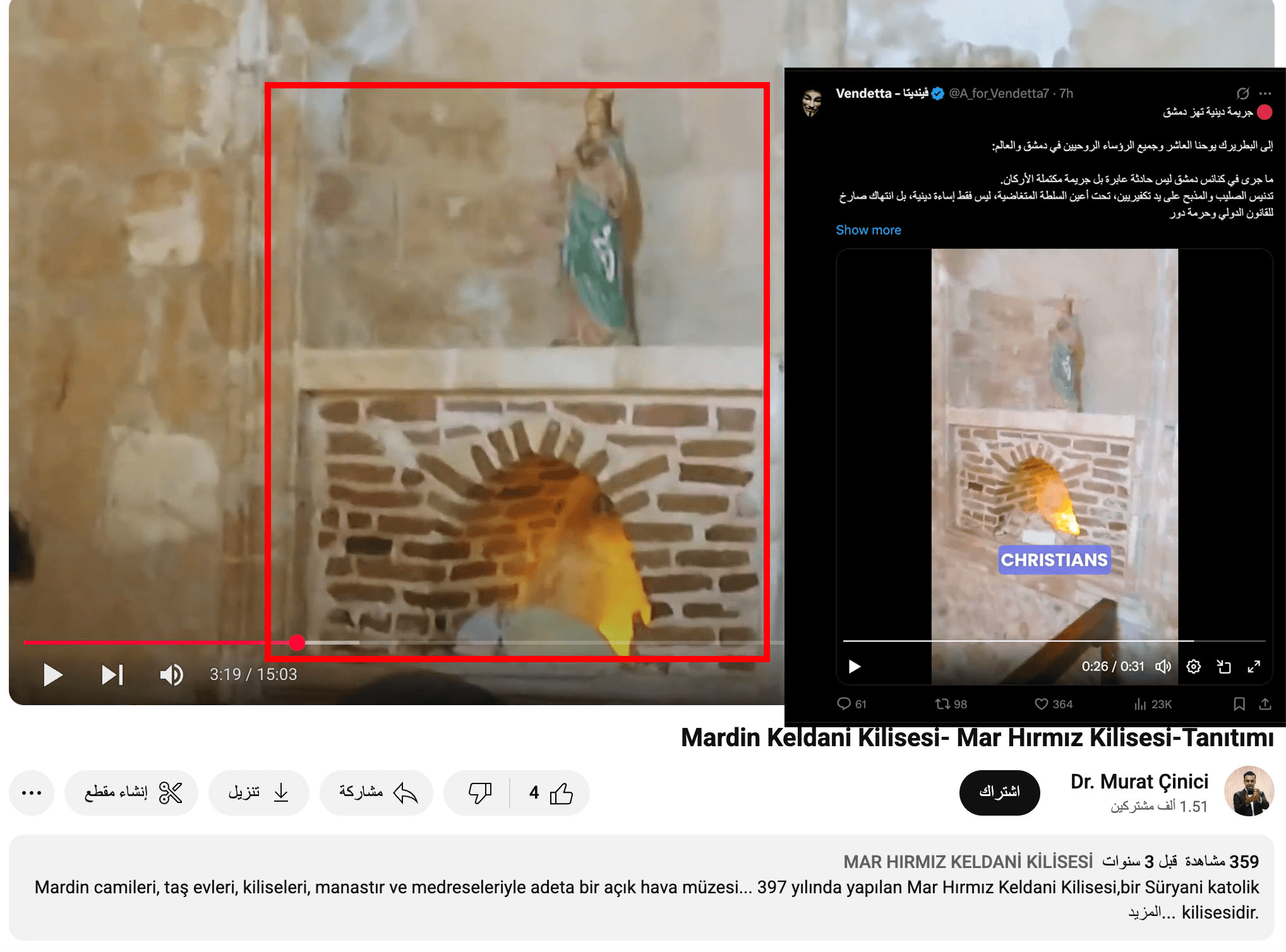This screenshot has height=952, width=1286.
Task: Dislike the video with thumbs down
Action: 479,793
